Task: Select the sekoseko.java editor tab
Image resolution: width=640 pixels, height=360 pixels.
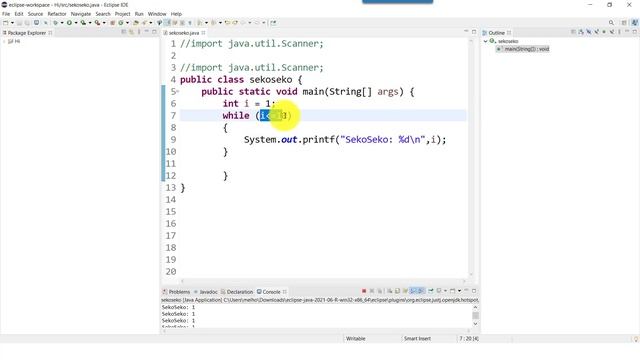Action: pos(184,33)
